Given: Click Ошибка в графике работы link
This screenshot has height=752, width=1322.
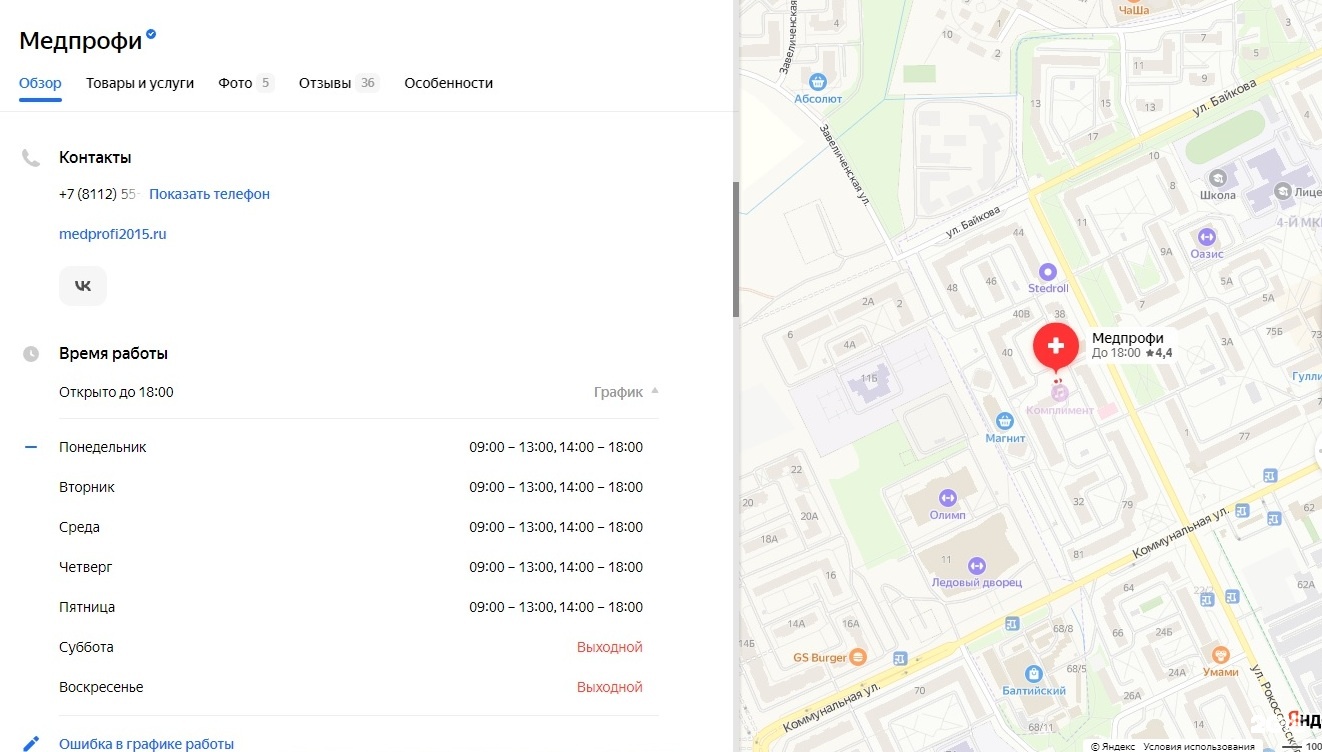Looking at the screenshot, I should (x=146, y=744).
